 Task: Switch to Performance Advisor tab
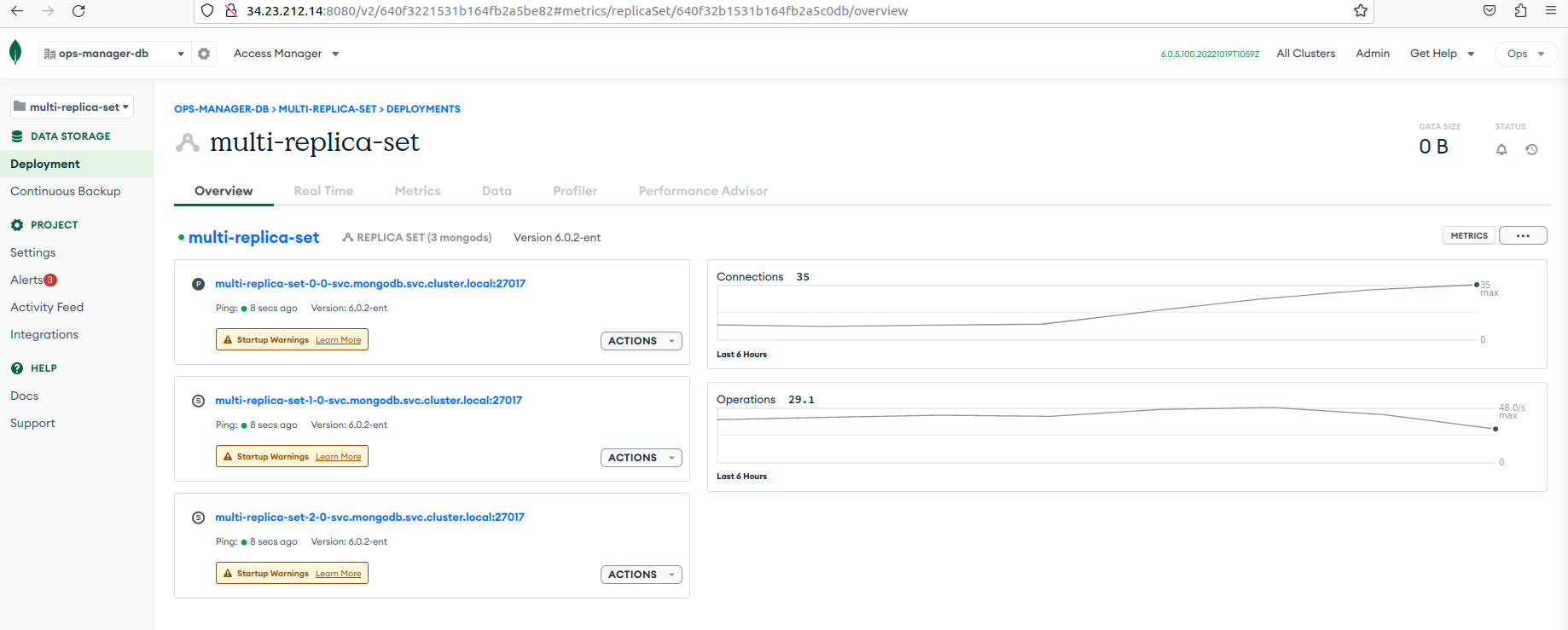tap(703, 191)
